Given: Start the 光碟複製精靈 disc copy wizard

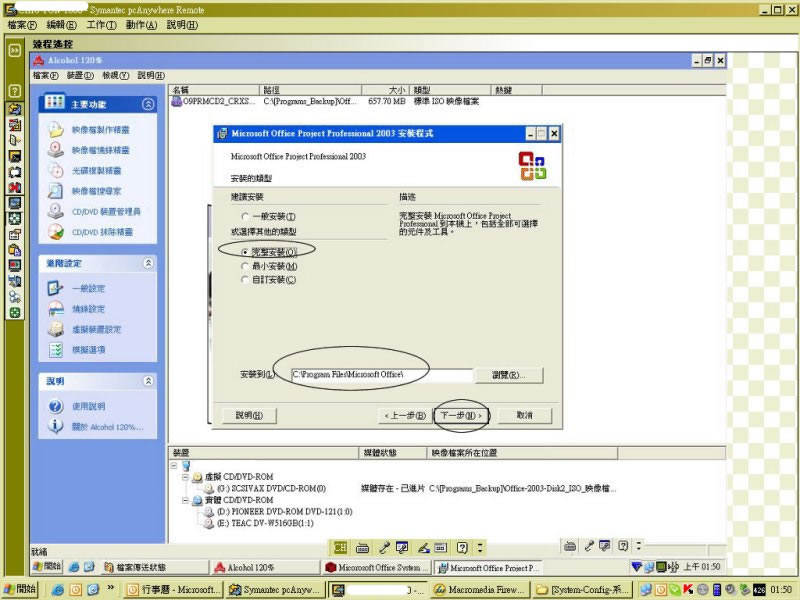Looking at the screenshot, I should (x=96, y=171).
